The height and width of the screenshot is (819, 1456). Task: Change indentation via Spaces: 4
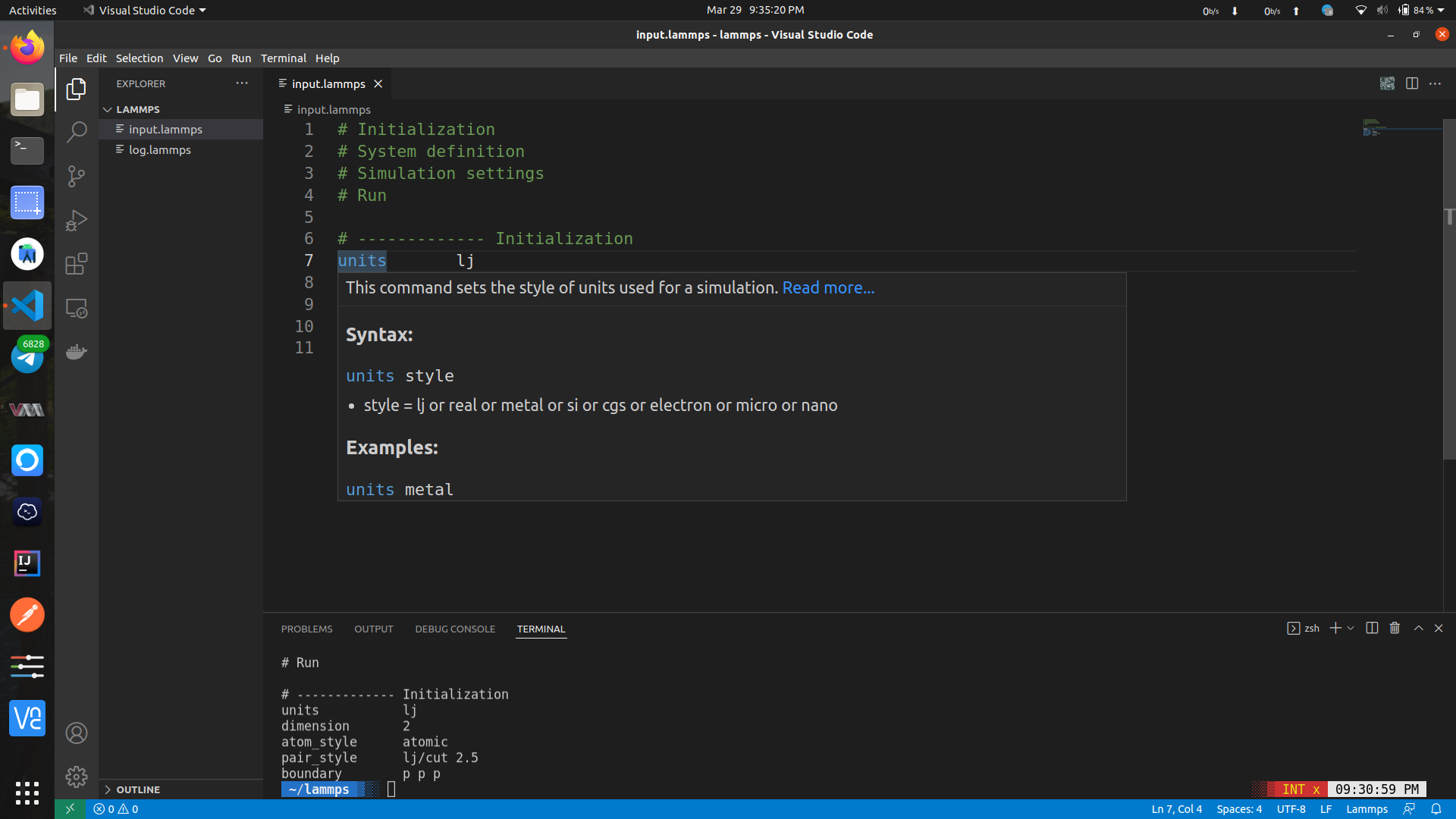[1239, 809]
